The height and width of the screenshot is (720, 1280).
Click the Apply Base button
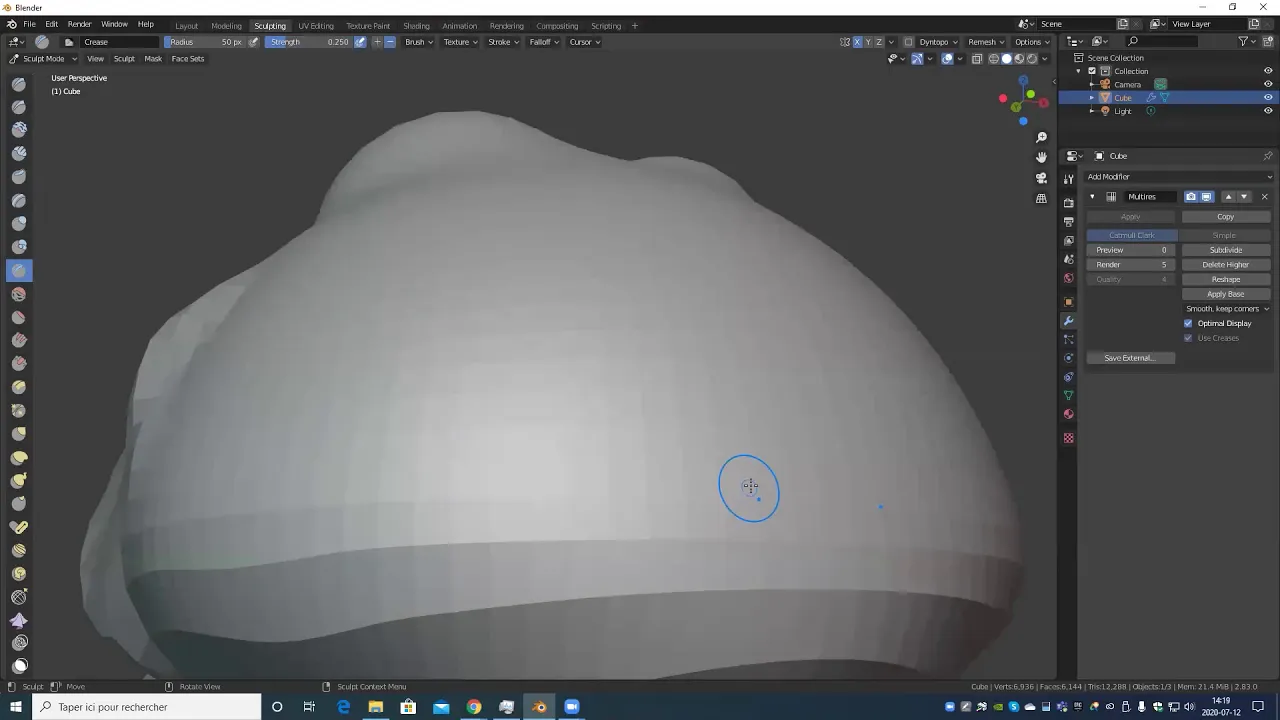tap(1226, 294)
